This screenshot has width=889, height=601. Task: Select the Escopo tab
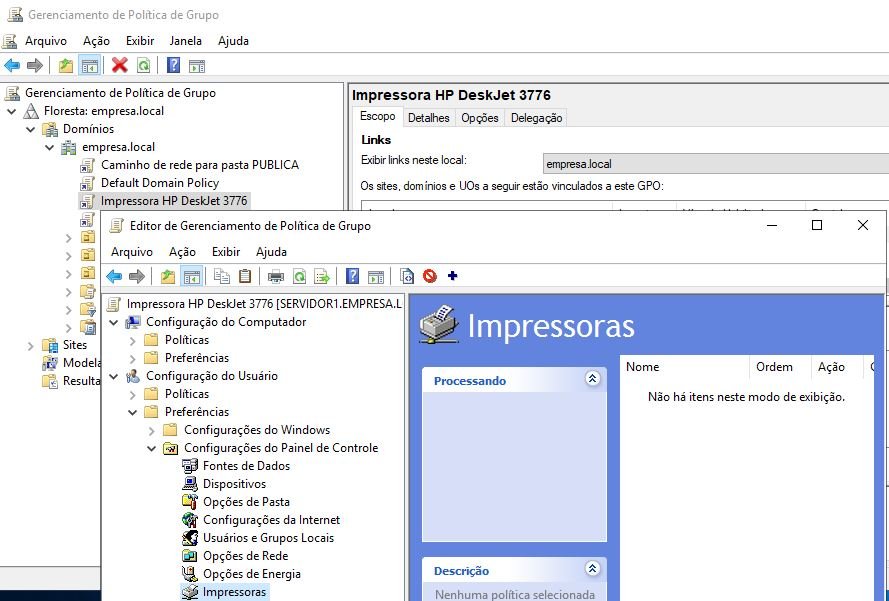tap(378, 116)
